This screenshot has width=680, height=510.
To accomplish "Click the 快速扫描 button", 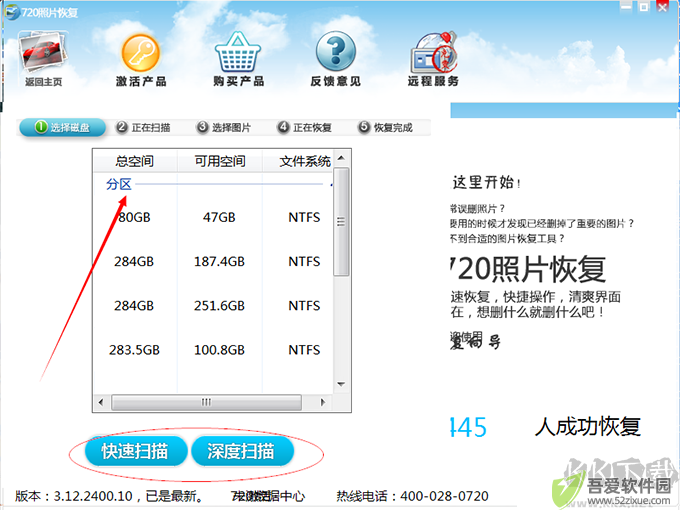I will [x=136, y=451].
